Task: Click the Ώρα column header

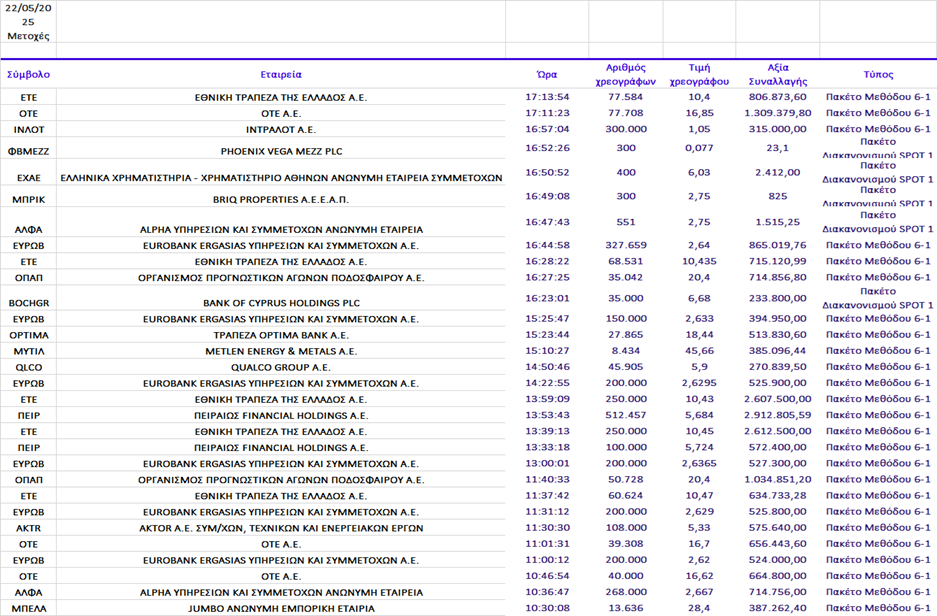Action: click(547, 75)
